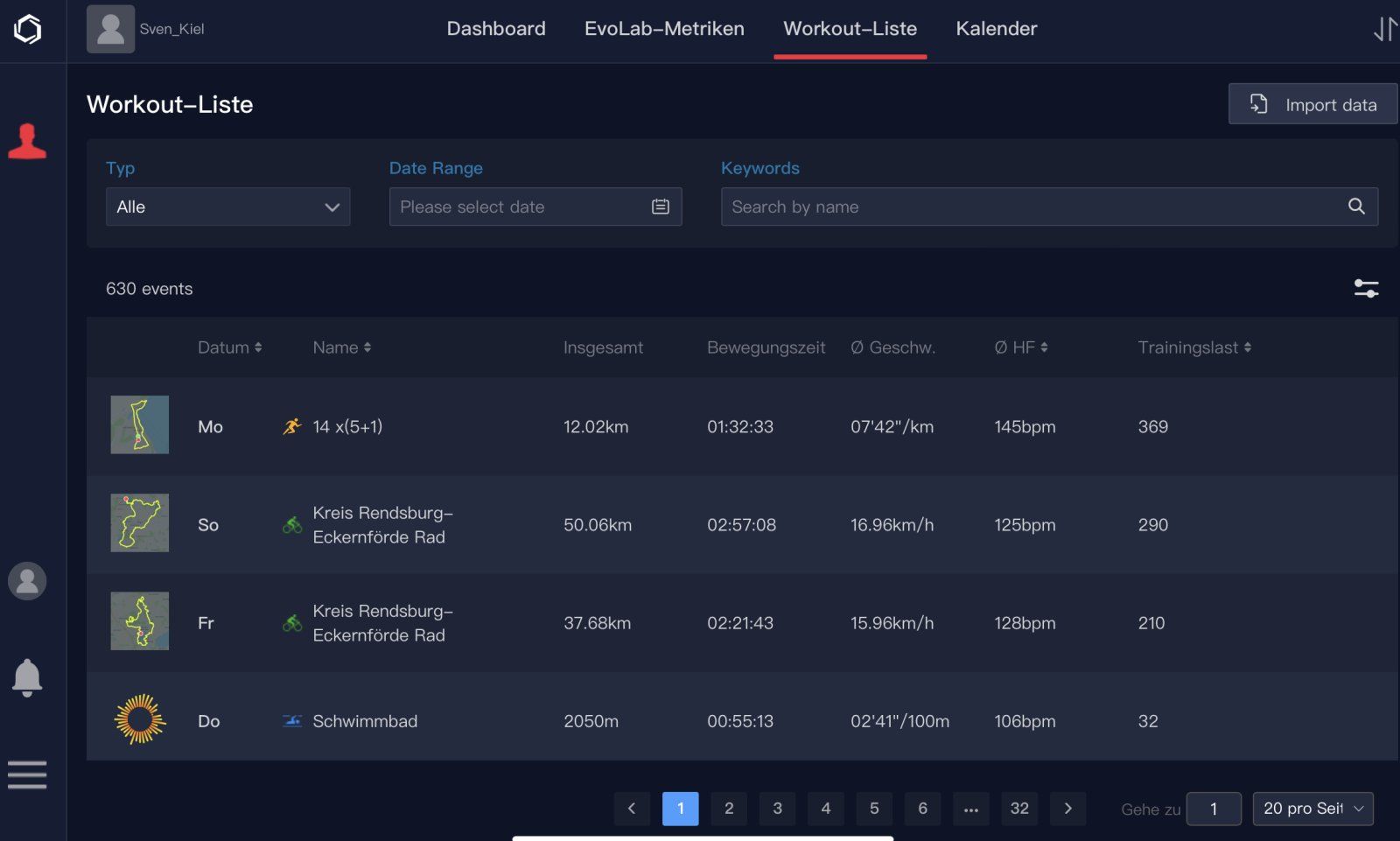Switch to the Dashboard tab
The height and width of the screenshot is (841, 1400).
click(496, 29)
